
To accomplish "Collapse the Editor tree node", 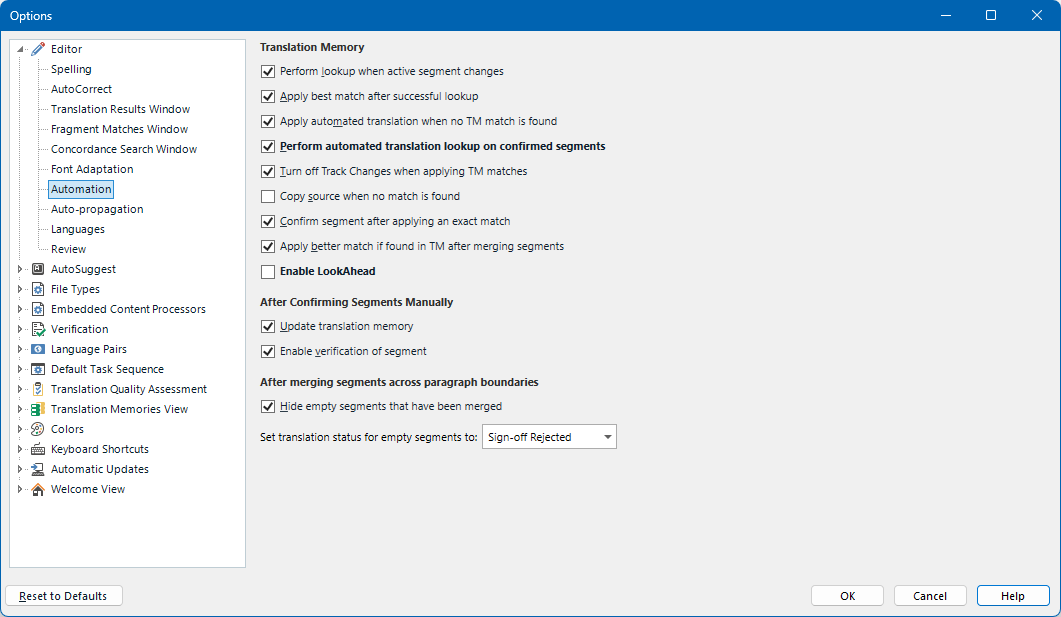I will coord(20,49).
